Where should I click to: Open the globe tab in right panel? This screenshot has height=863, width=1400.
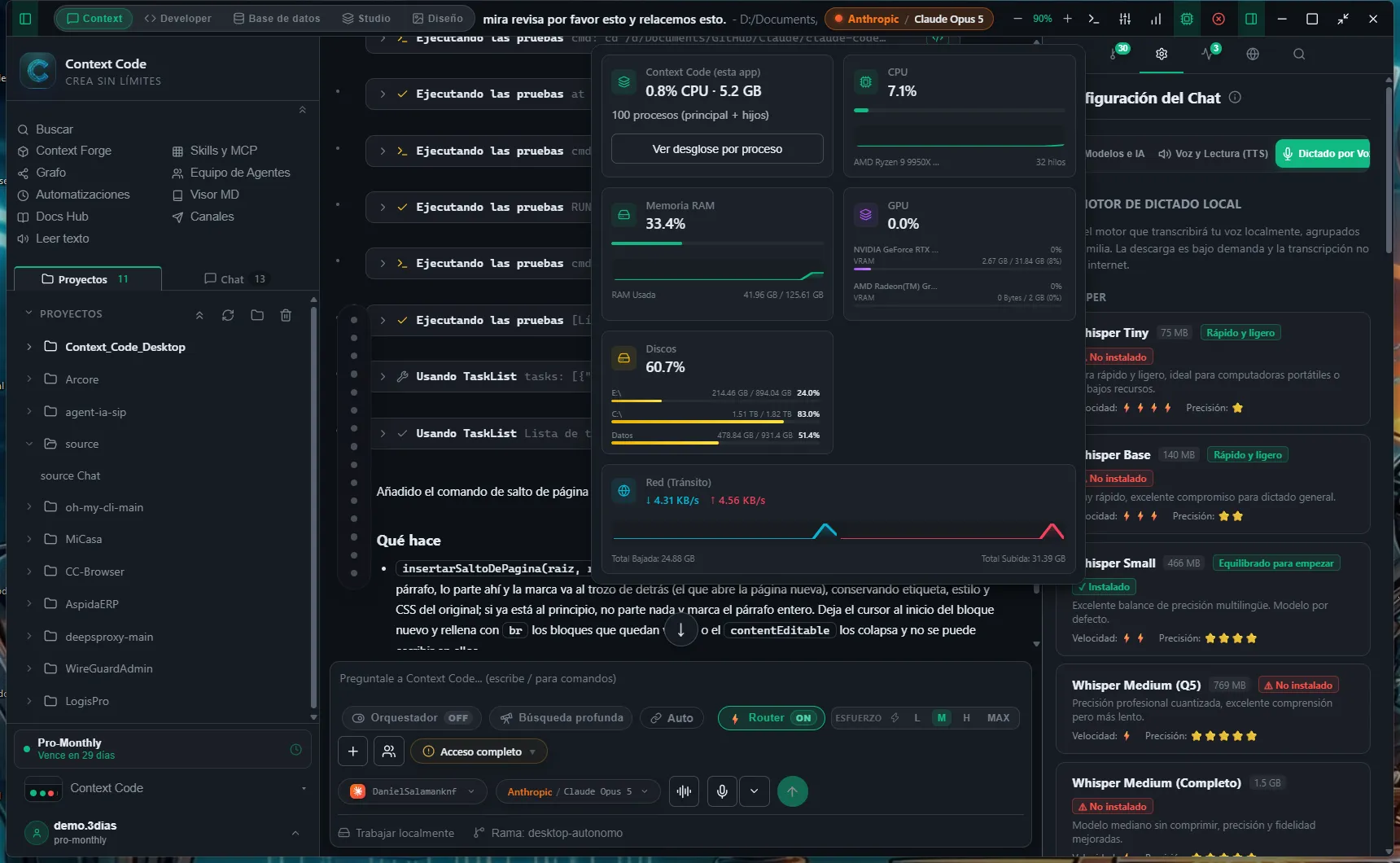point(1253,54)
